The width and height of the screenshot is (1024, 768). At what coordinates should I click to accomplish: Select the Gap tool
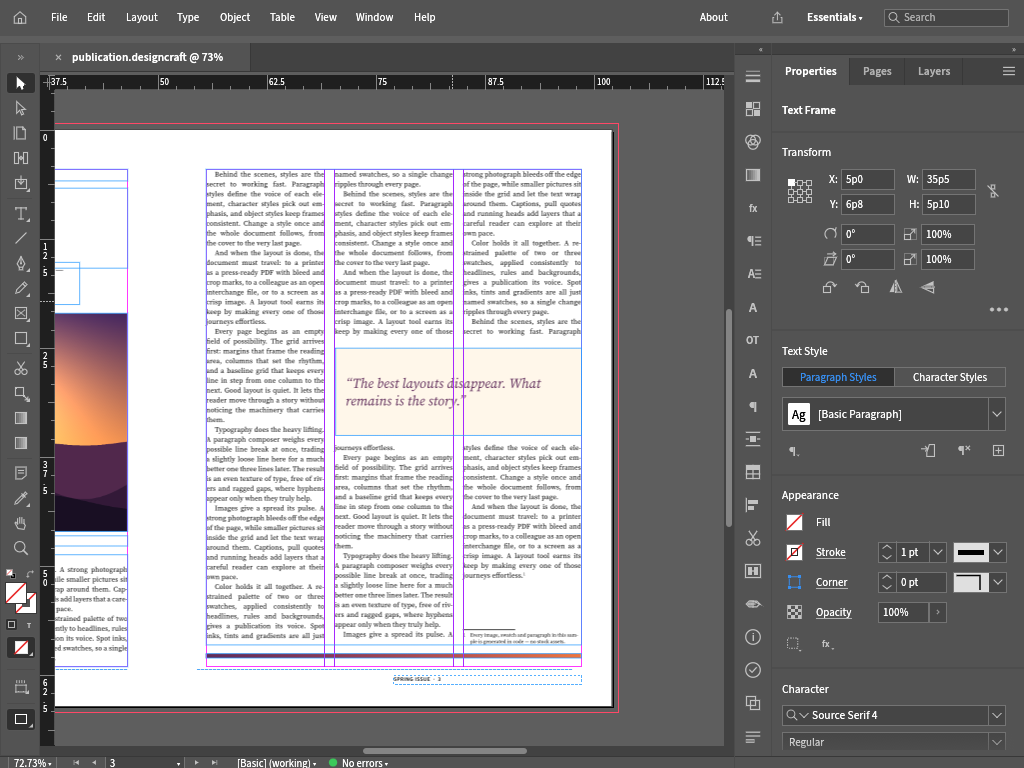pos(20,157)
